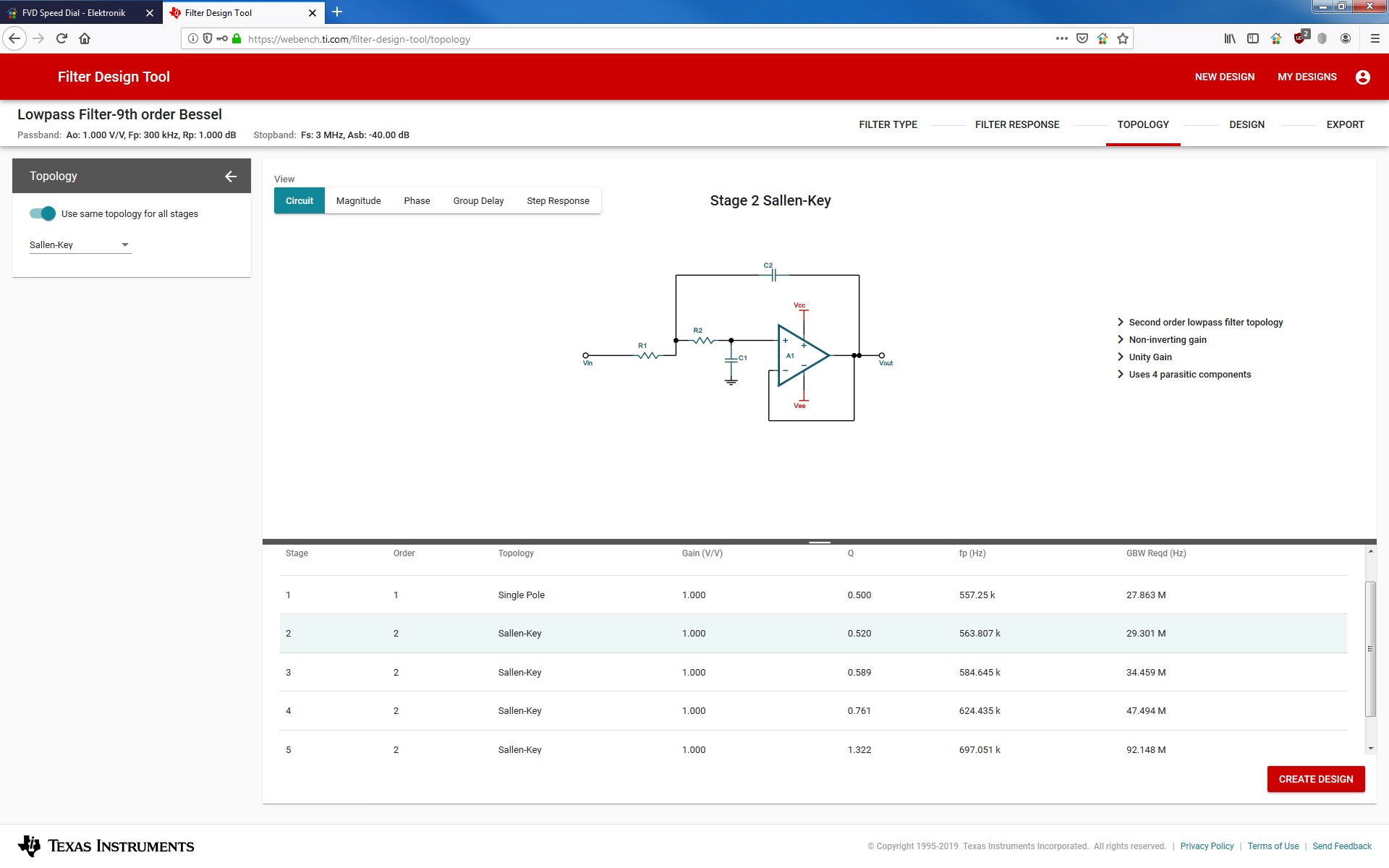Go to the EXPORT step

[x=1345, y=125]
